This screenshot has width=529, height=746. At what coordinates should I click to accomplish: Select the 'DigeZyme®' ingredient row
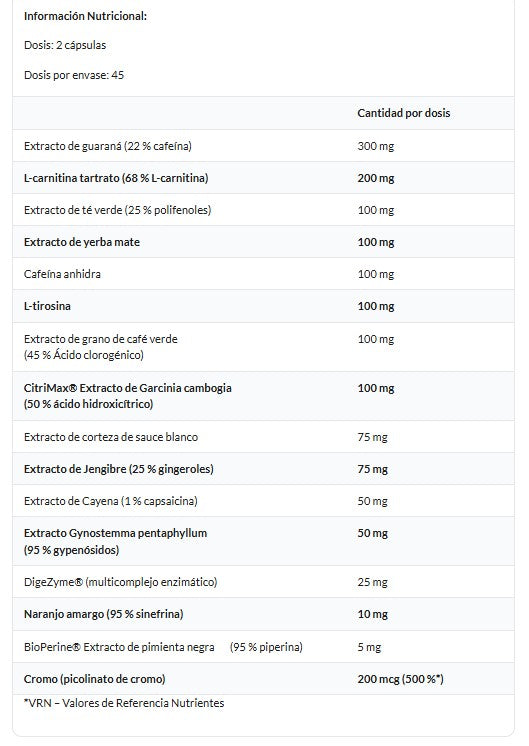(x=263, y=582)
